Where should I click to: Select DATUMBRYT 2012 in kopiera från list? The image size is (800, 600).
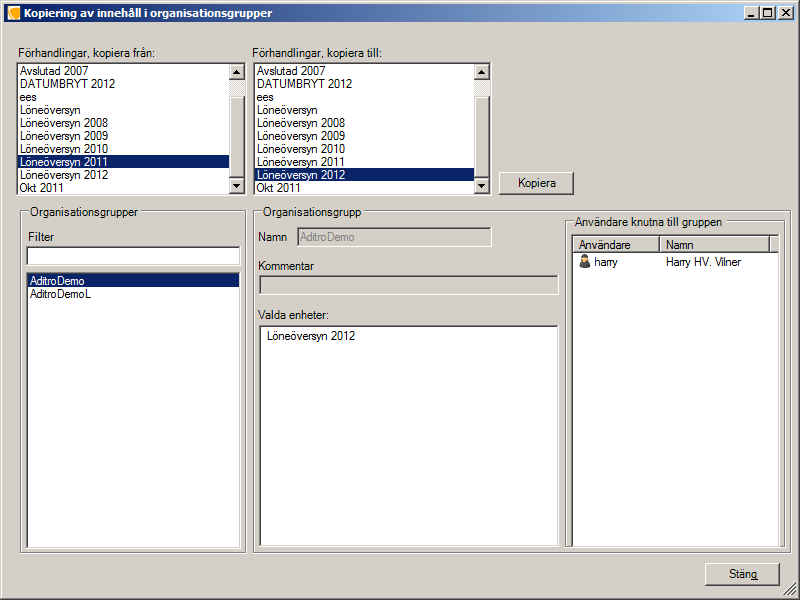pyautogui.click(x=123, y=84)
